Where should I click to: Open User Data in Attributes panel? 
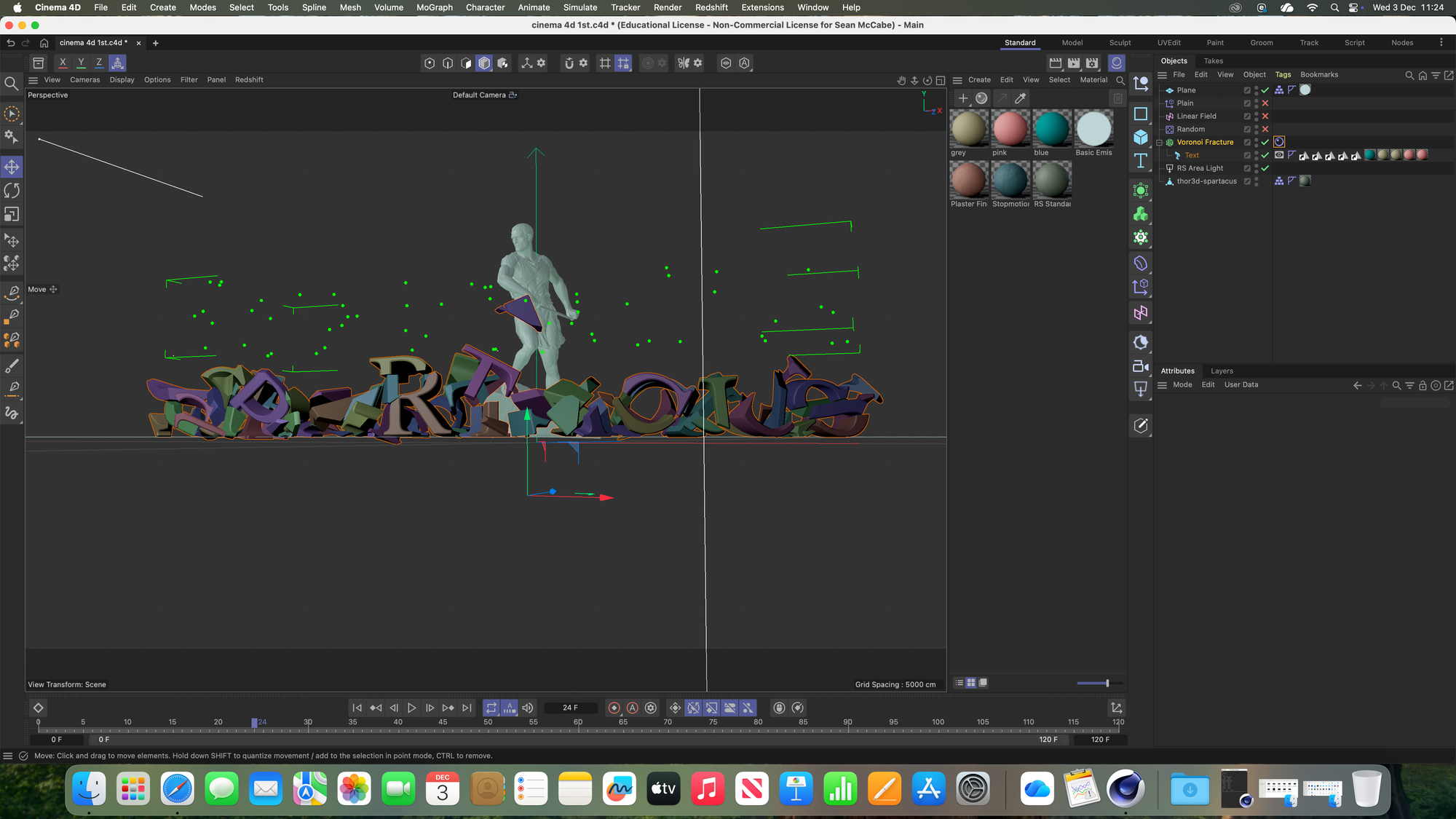click(x=1241, y=385)
